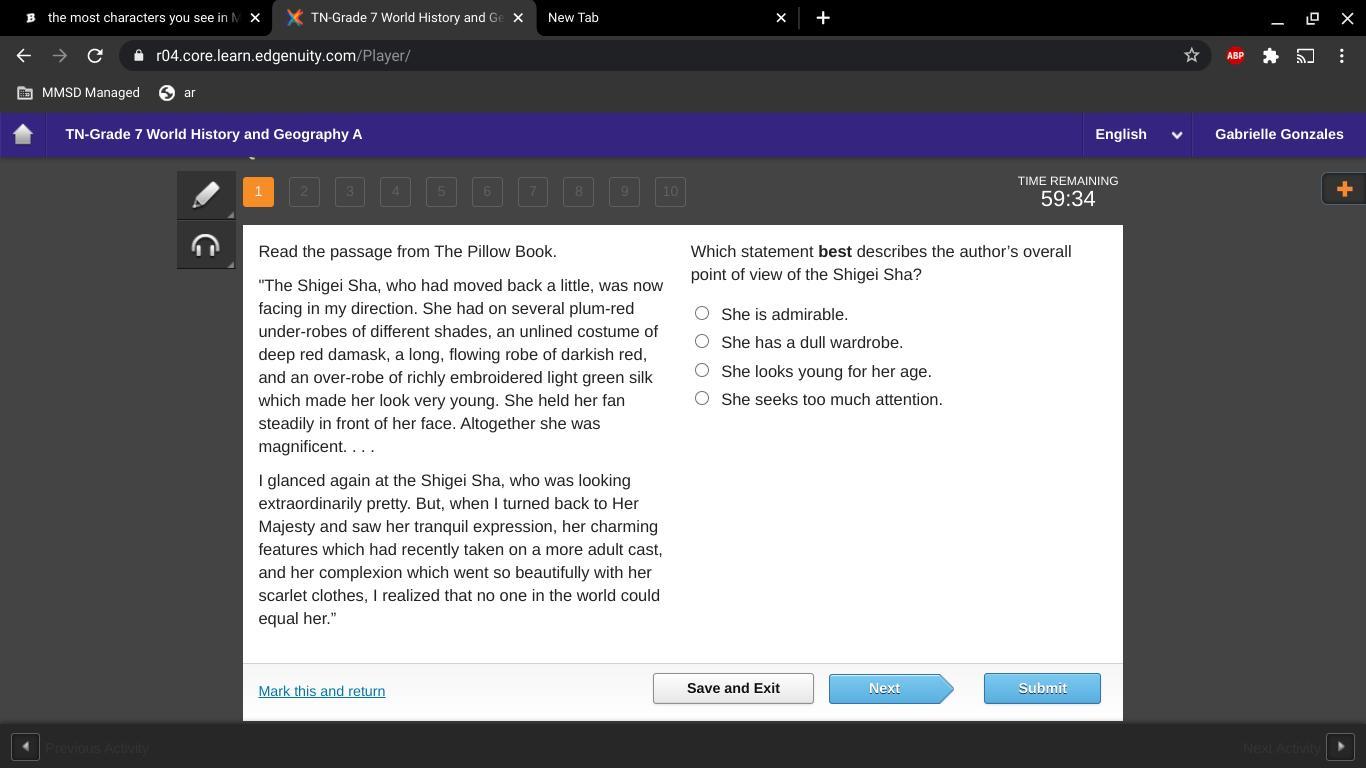Screen dimensions: 1366x768
Task: Expand the English language dropdown
Action: coord(1138,134)
